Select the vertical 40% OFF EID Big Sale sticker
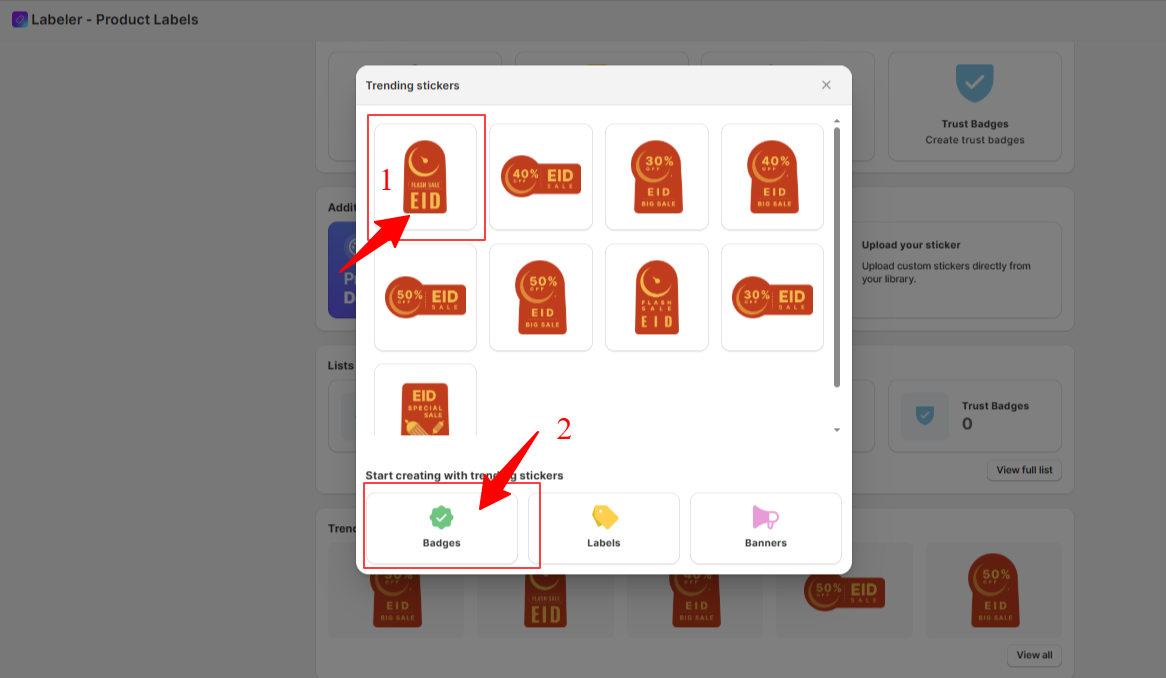Viewport: 1166px width, 678px height. point(773,177)
